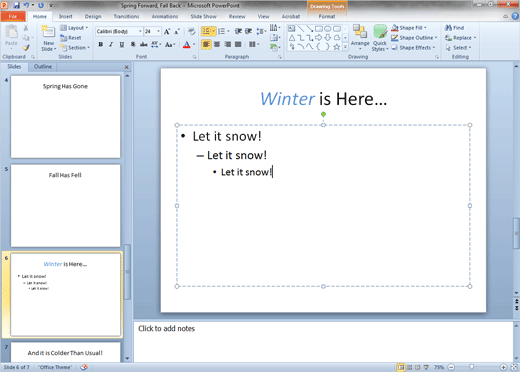Open Quick Styles gallery

[380, 38]
